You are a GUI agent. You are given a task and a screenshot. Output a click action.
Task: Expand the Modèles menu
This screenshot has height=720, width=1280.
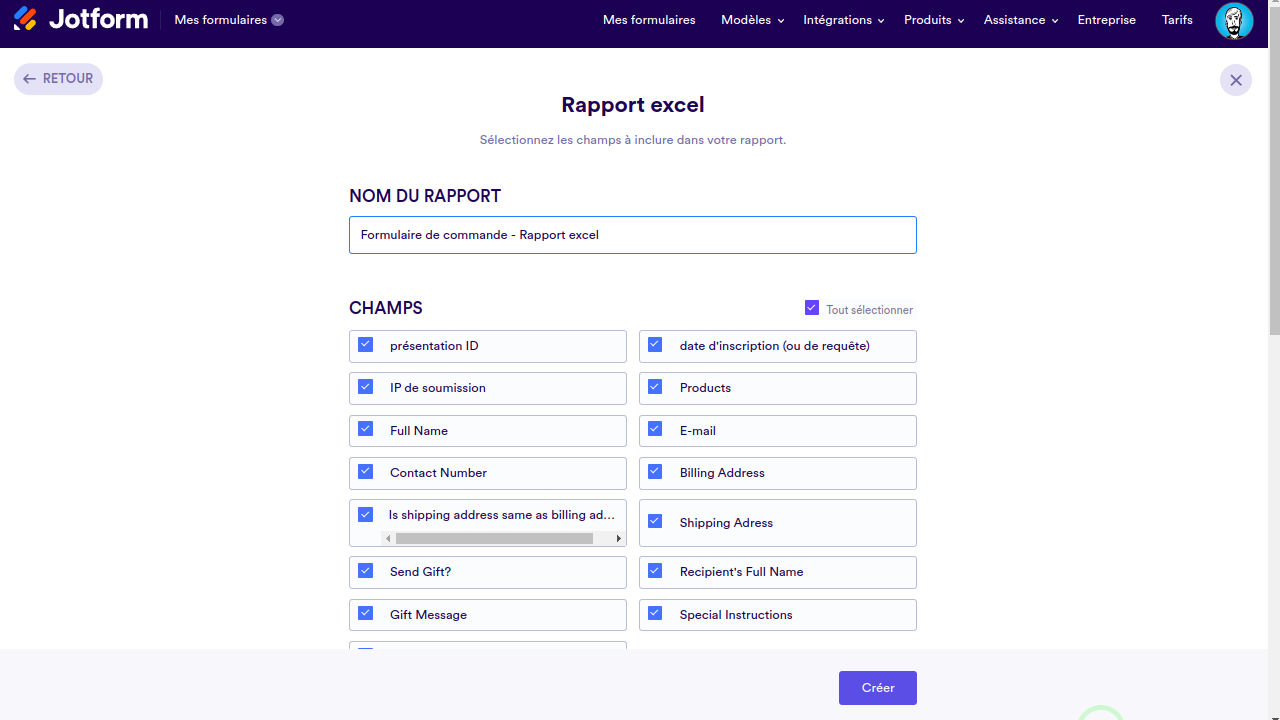[x=752, y=20]
